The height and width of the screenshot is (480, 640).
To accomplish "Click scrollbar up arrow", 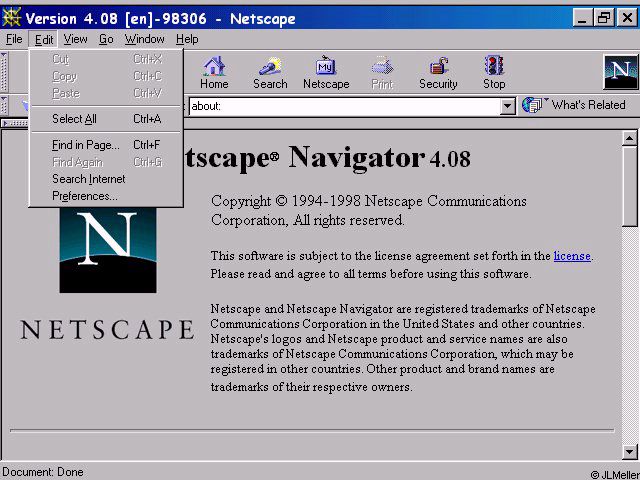I will pos(629,139).
